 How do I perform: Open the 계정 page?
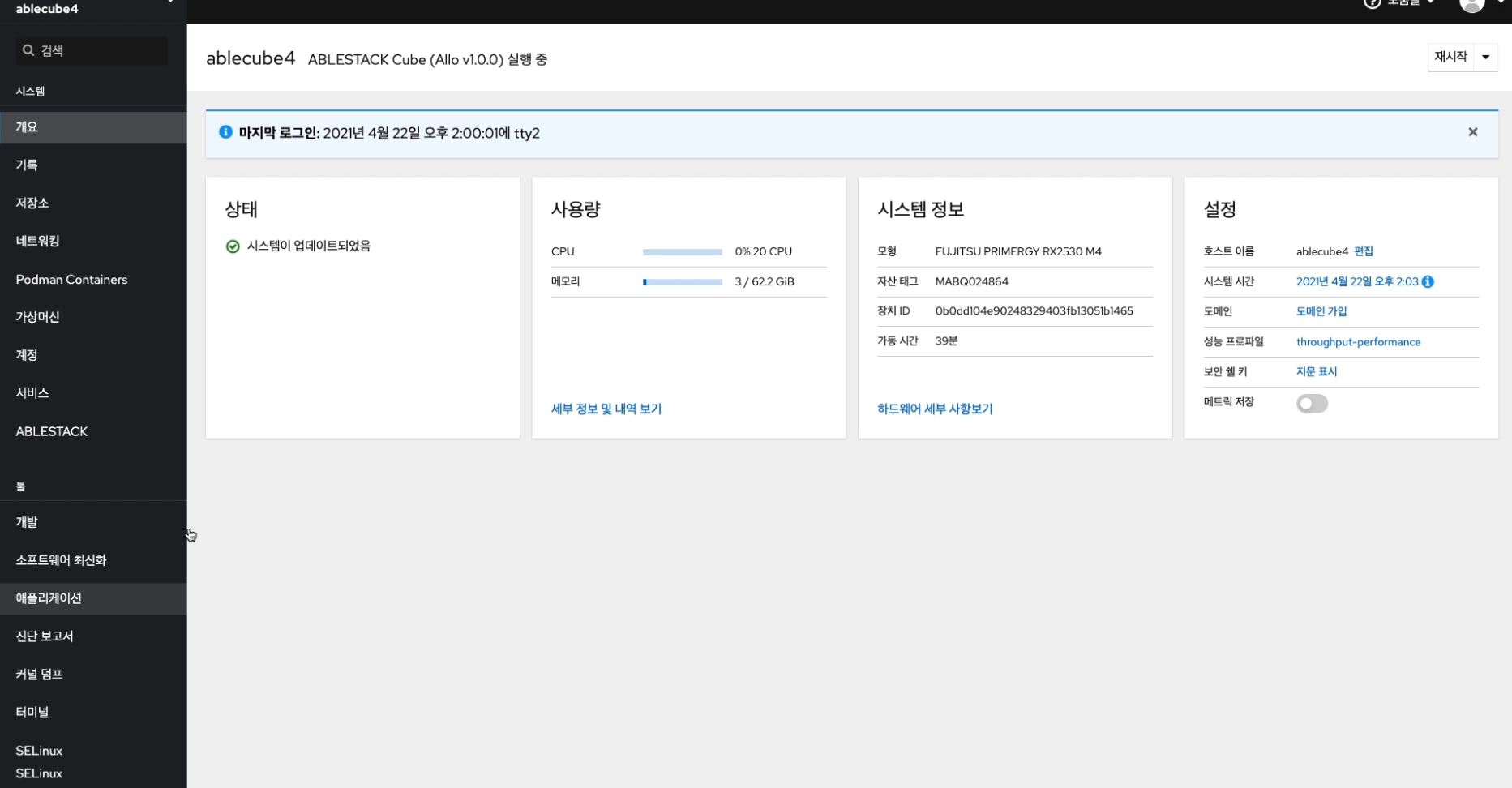click(x=93, y=355)
